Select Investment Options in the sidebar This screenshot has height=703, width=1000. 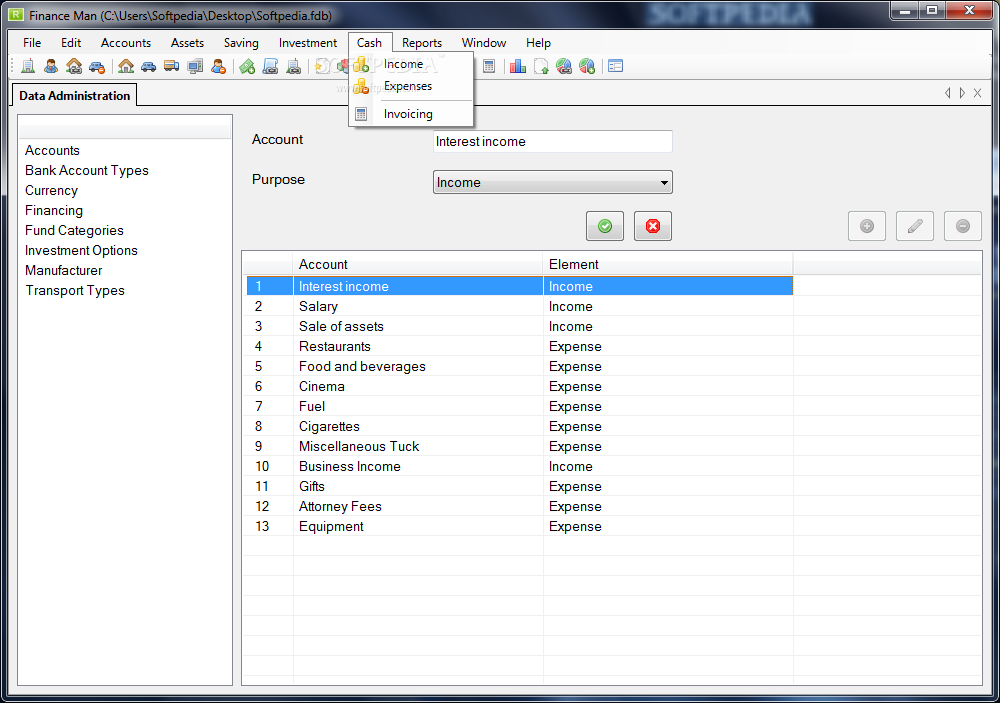pos(81,250)
